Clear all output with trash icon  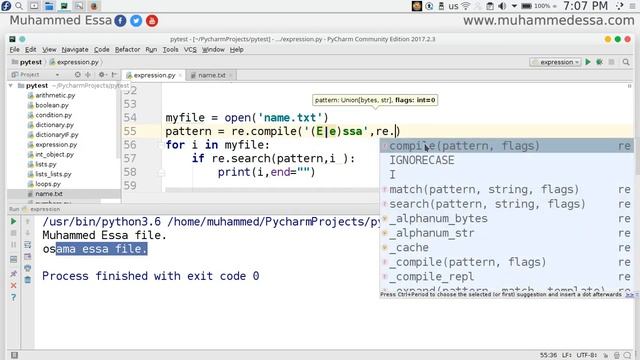click(x=27, y=280)
